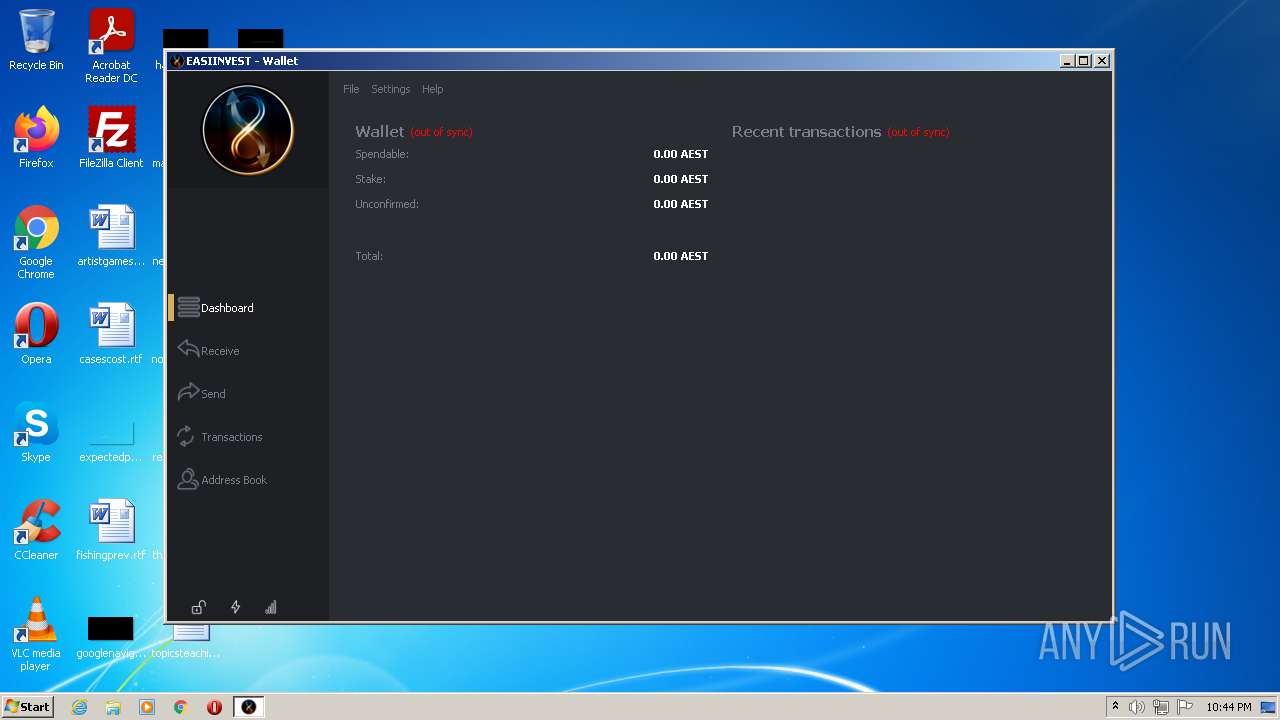Click the EASIINVEST logo emblem

click(248, 130)
